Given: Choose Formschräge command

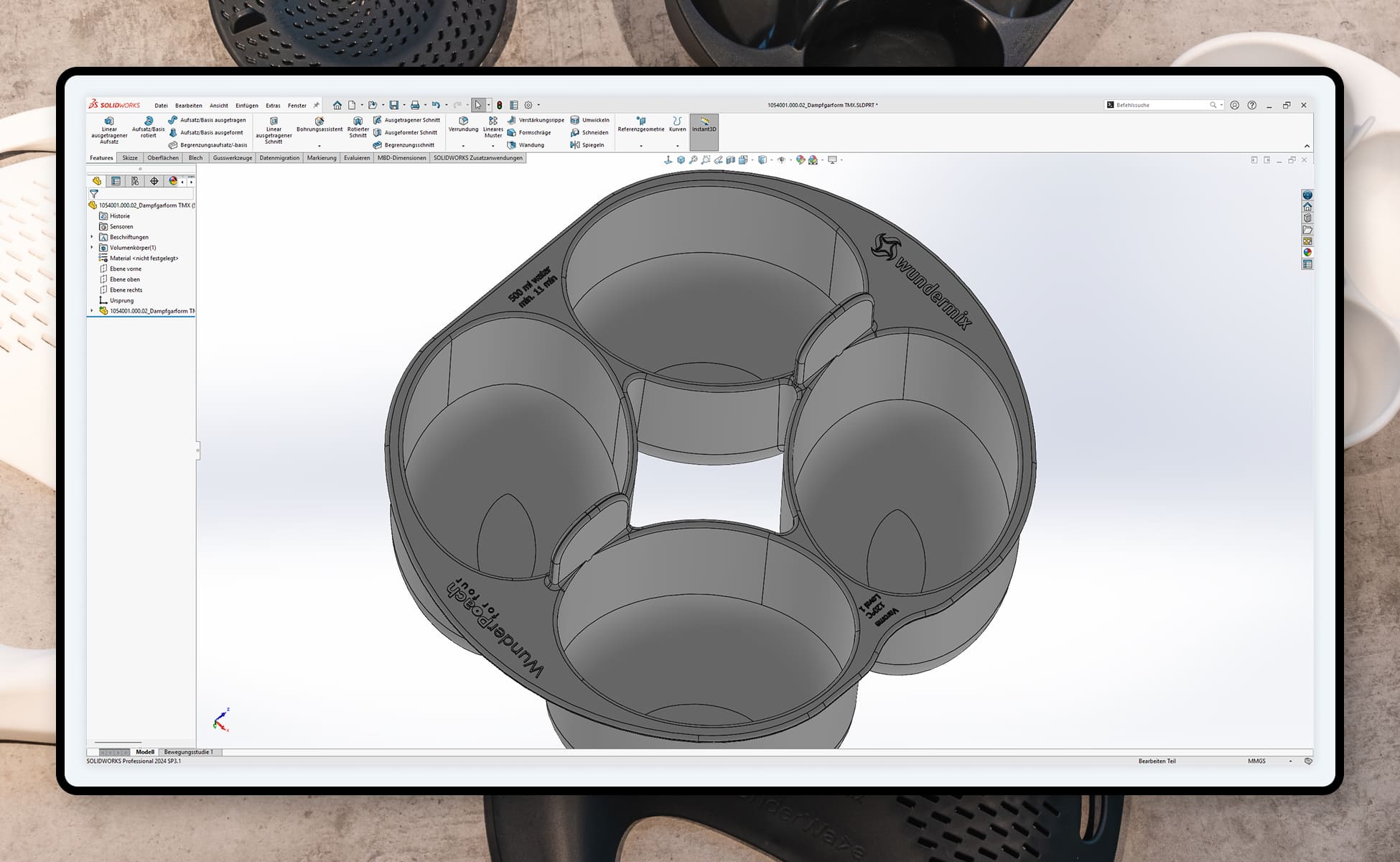Looking at the screenshot, I should coord(529,132).
